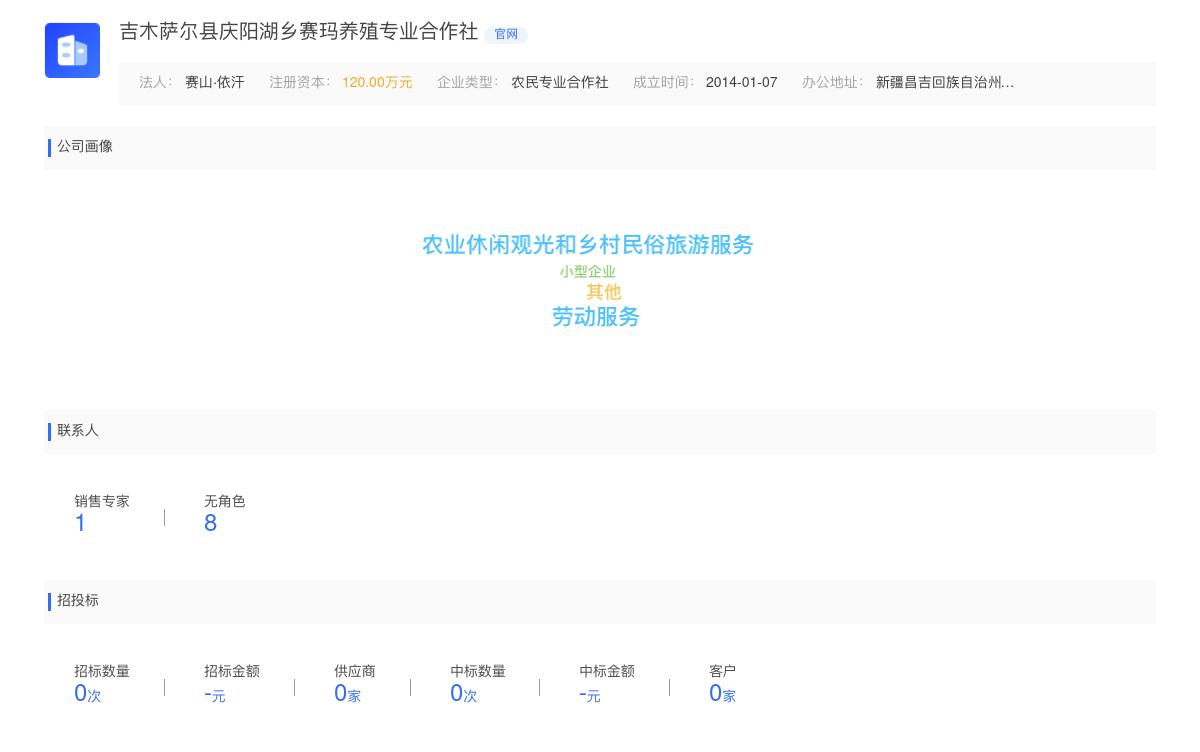The height and width of the screenshot is (752, 1200).
Task: Click the blue company logo icon
Action: tap(72, 50)
